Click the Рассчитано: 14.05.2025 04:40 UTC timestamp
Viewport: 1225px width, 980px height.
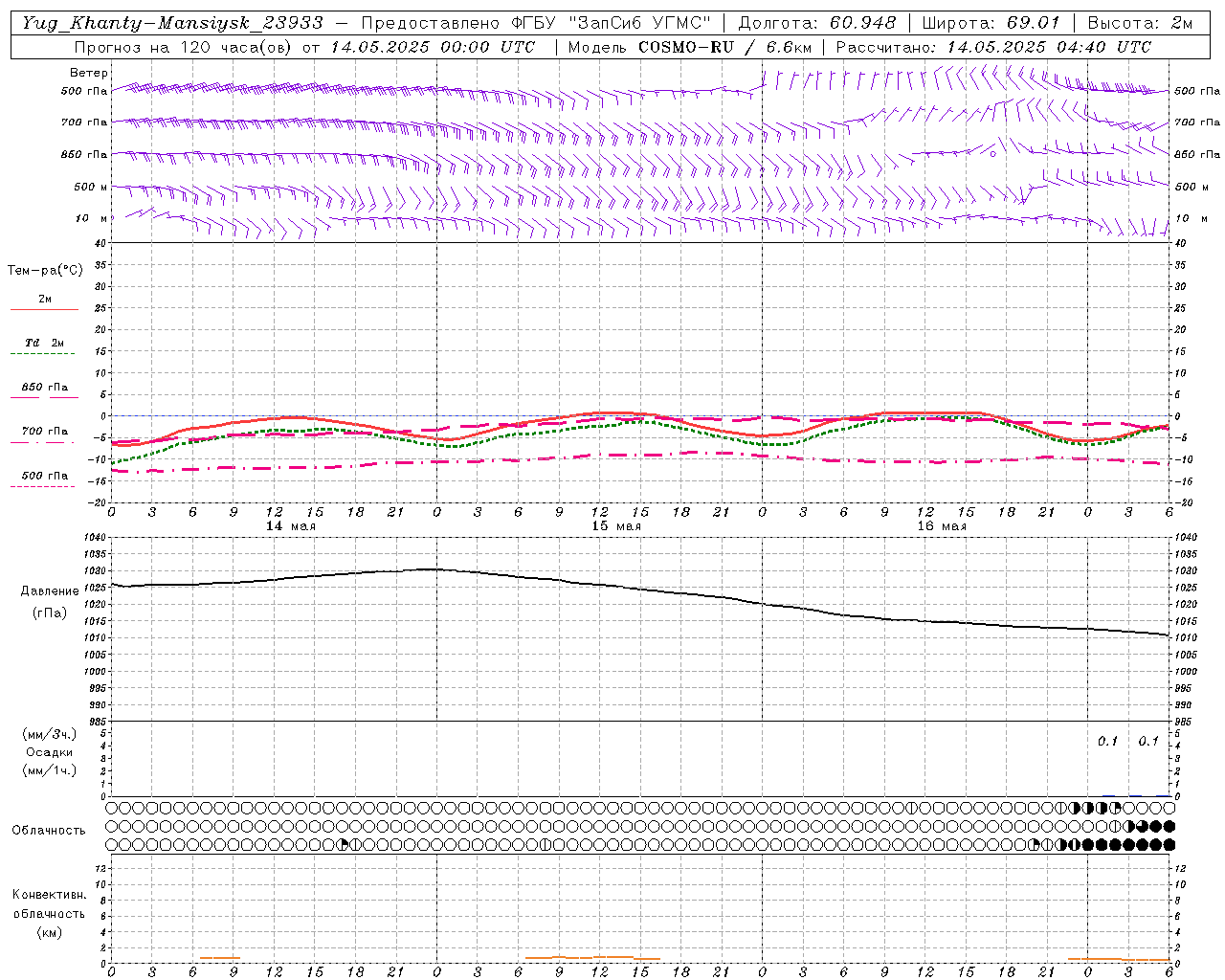[993, 47]
